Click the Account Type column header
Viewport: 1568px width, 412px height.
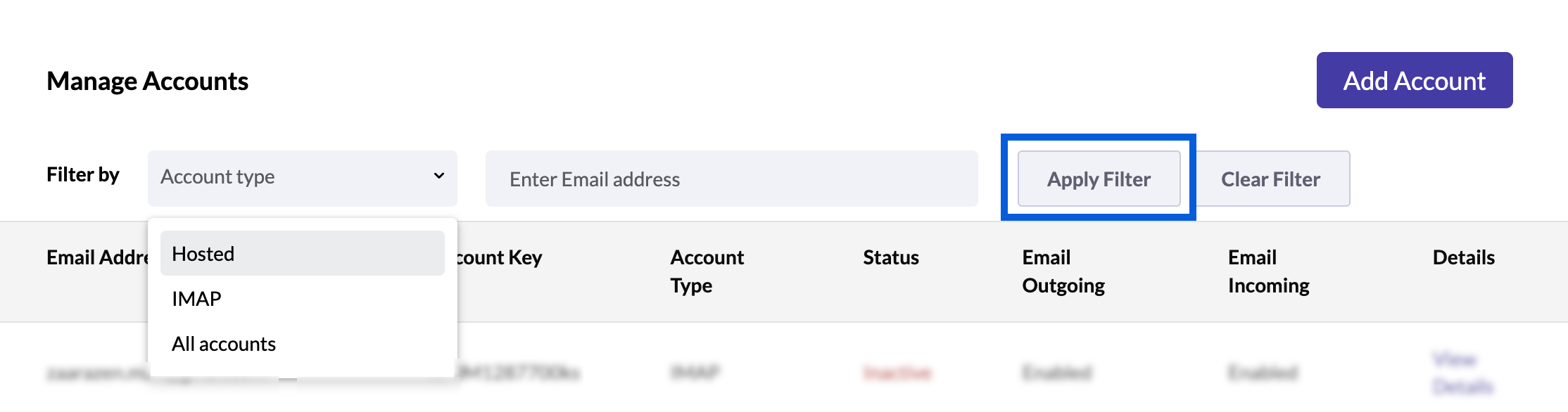click(x=707, y=271)
